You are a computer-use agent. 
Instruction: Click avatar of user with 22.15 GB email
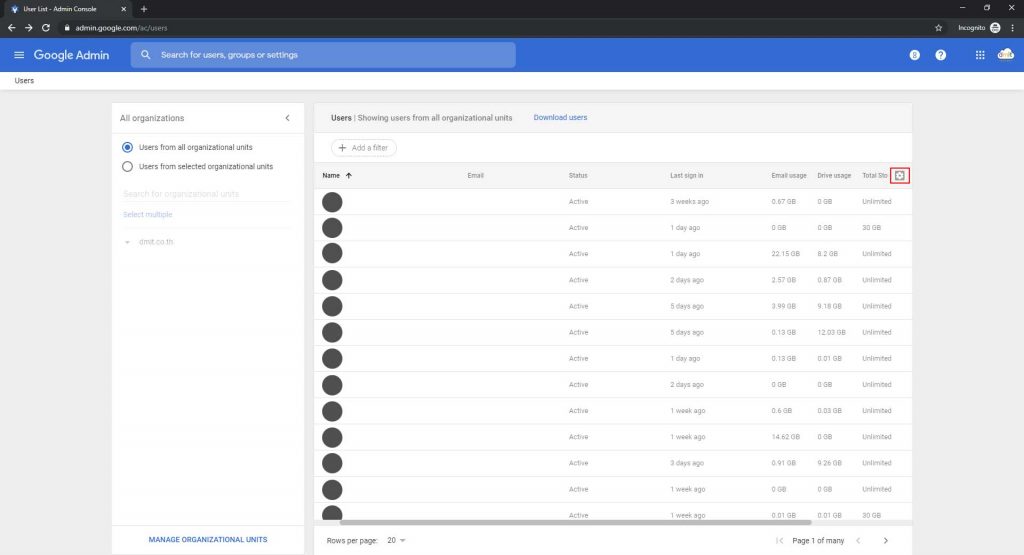tap(332, 253)
